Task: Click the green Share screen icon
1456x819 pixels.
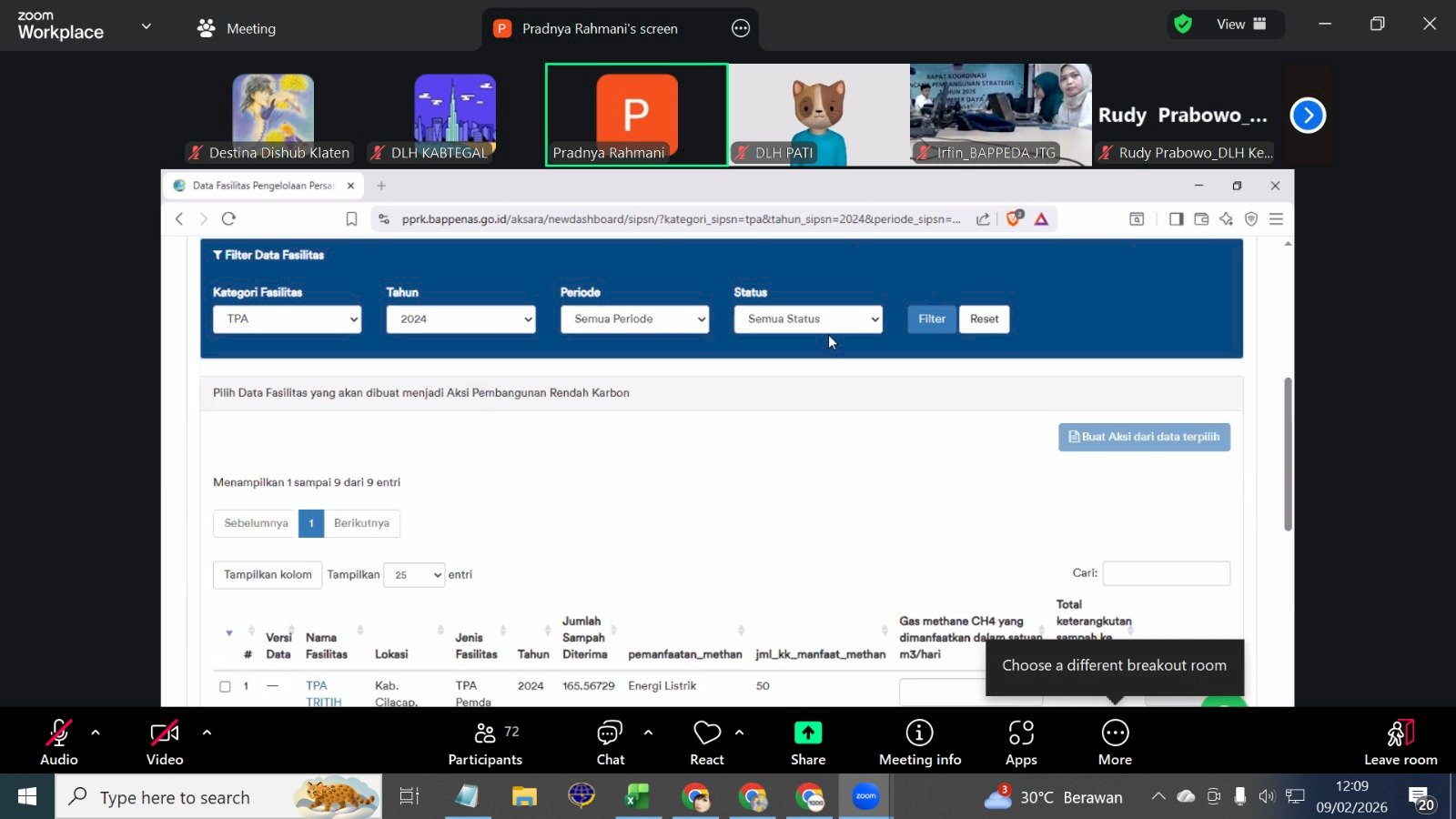Action: pos(808,733)
